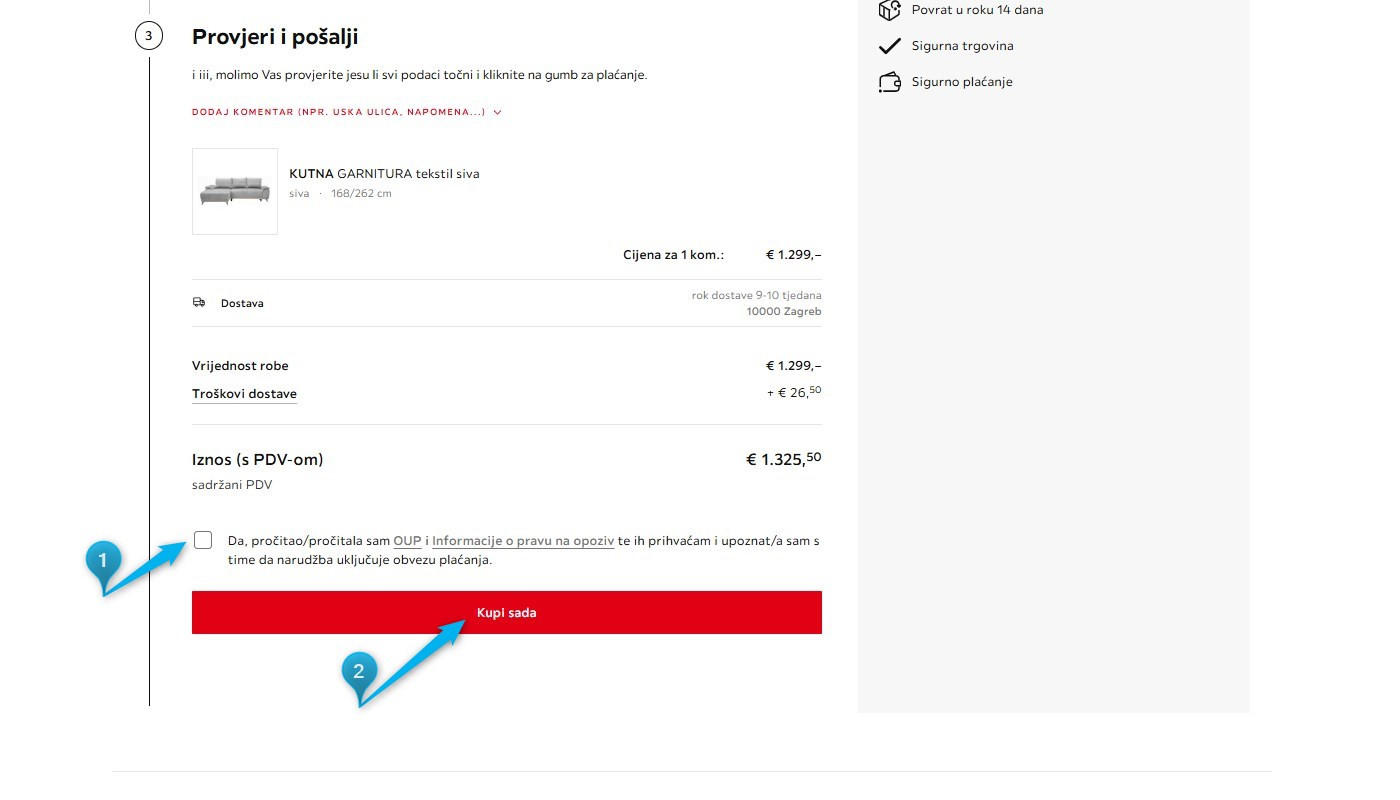Screen dimensions: 1400x800
Task: Click the secure shop checkmark icon
Action: [889, 46]
